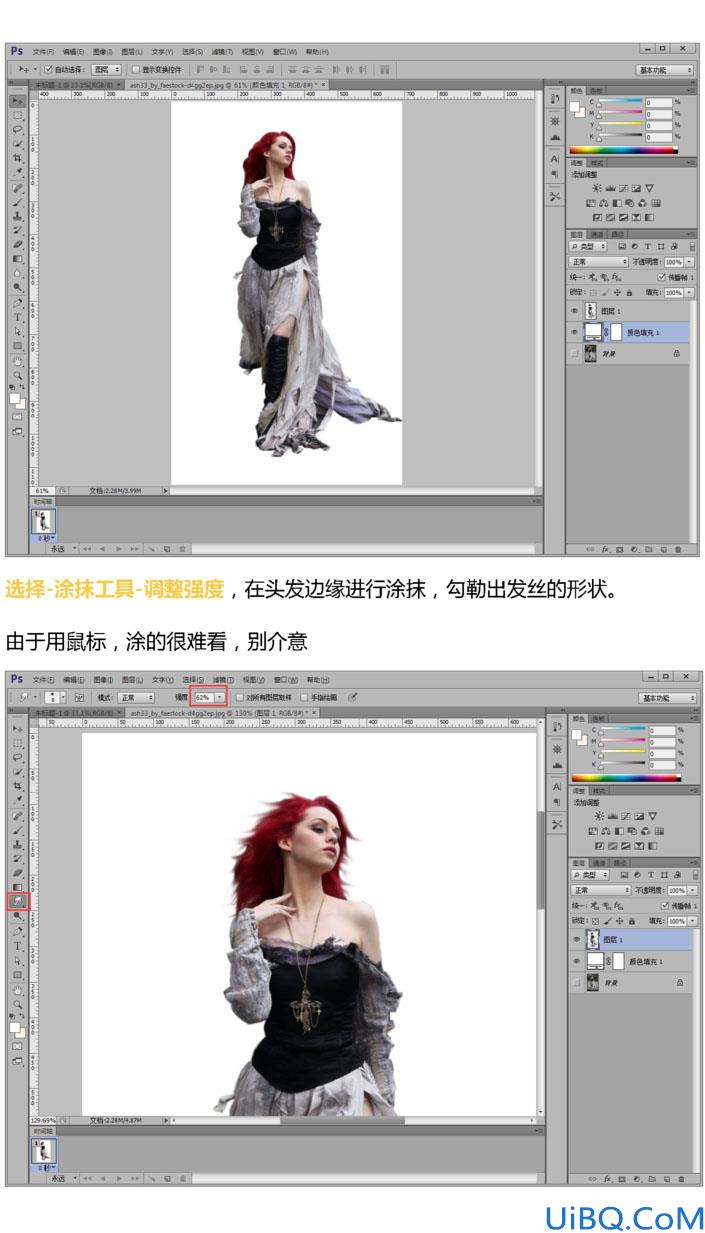
Task: Select the Zoom tool in upper screenshot
Action: [18, 375]
